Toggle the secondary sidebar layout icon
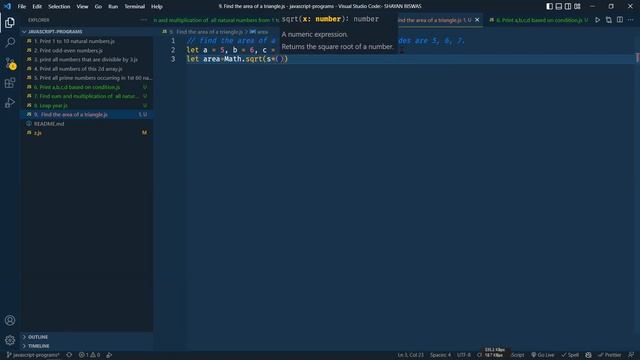The height and width of the screenshot is (360, 640). tap(568, 6)
